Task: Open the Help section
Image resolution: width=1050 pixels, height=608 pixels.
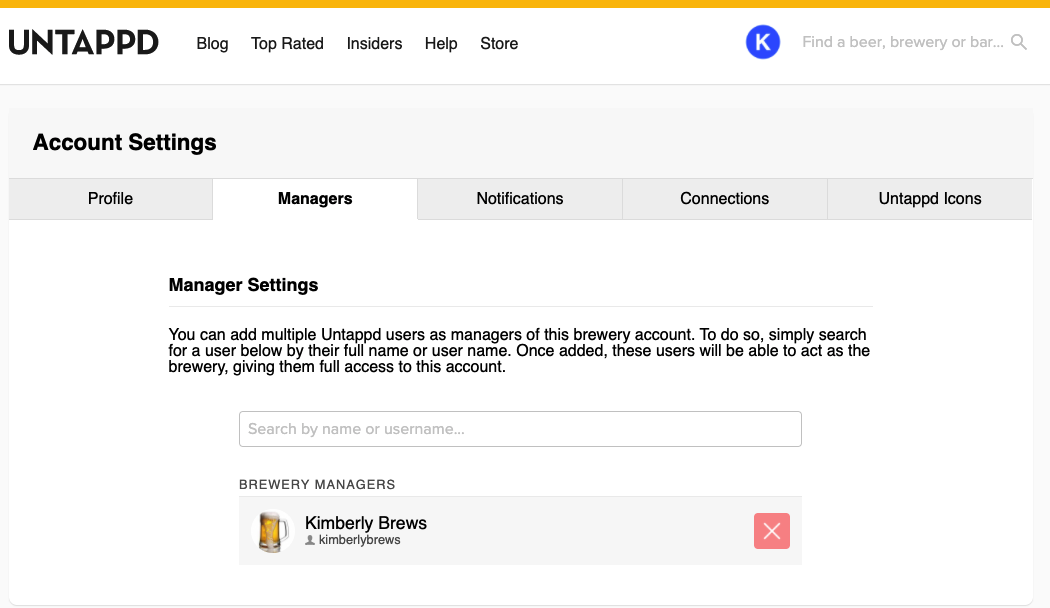Action: pos(441,43)
